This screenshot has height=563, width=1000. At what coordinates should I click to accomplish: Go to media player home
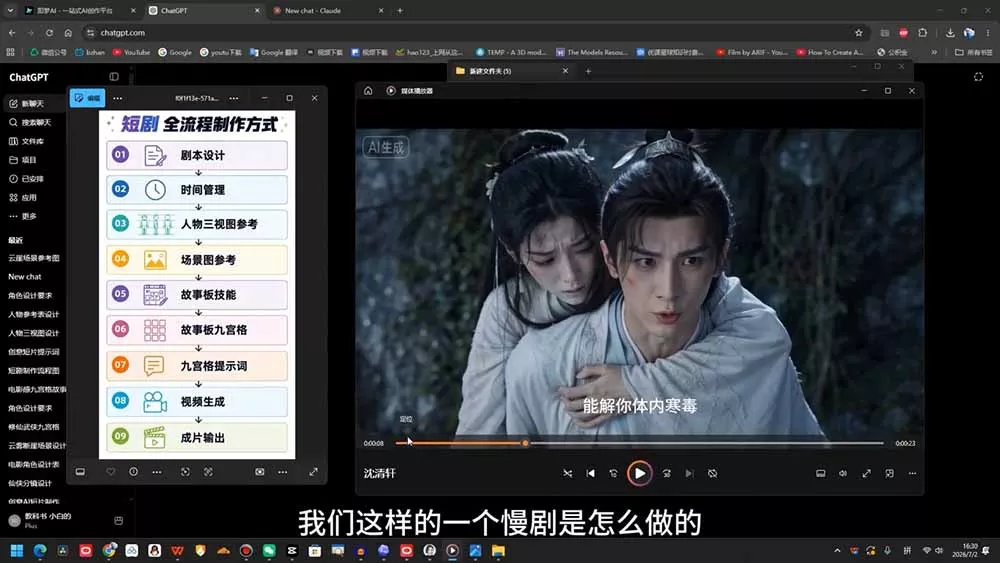coord(368,91)
